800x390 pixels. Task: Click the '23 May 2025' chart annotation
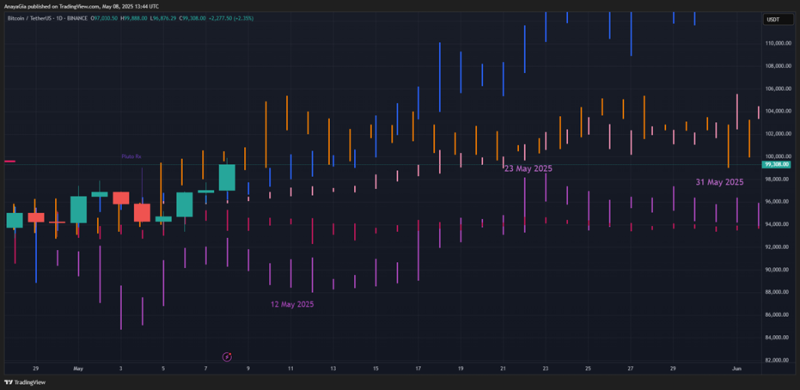click(528, 168)
